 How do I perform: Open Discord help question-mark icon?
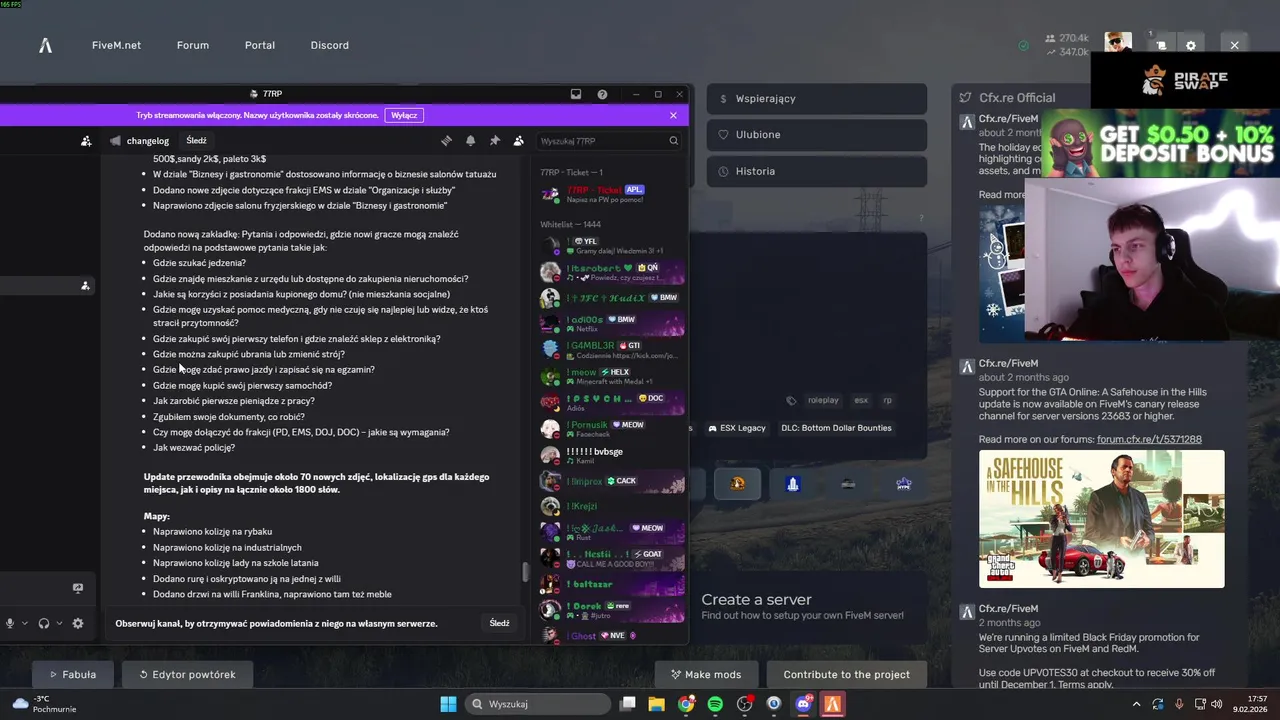tap(602, 94)
